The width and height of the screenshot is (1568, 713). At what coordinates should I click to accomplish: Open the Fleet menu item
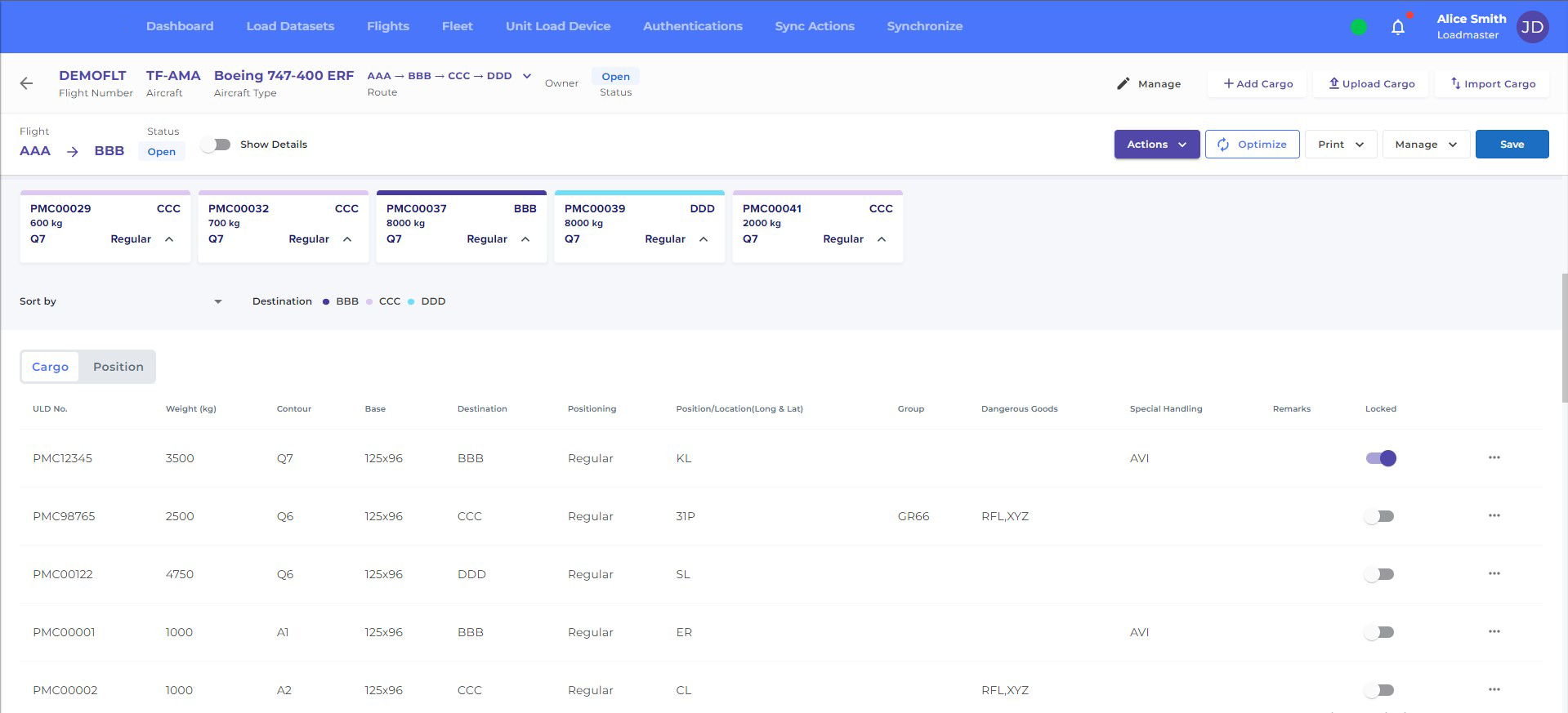[x=458, y=26]
